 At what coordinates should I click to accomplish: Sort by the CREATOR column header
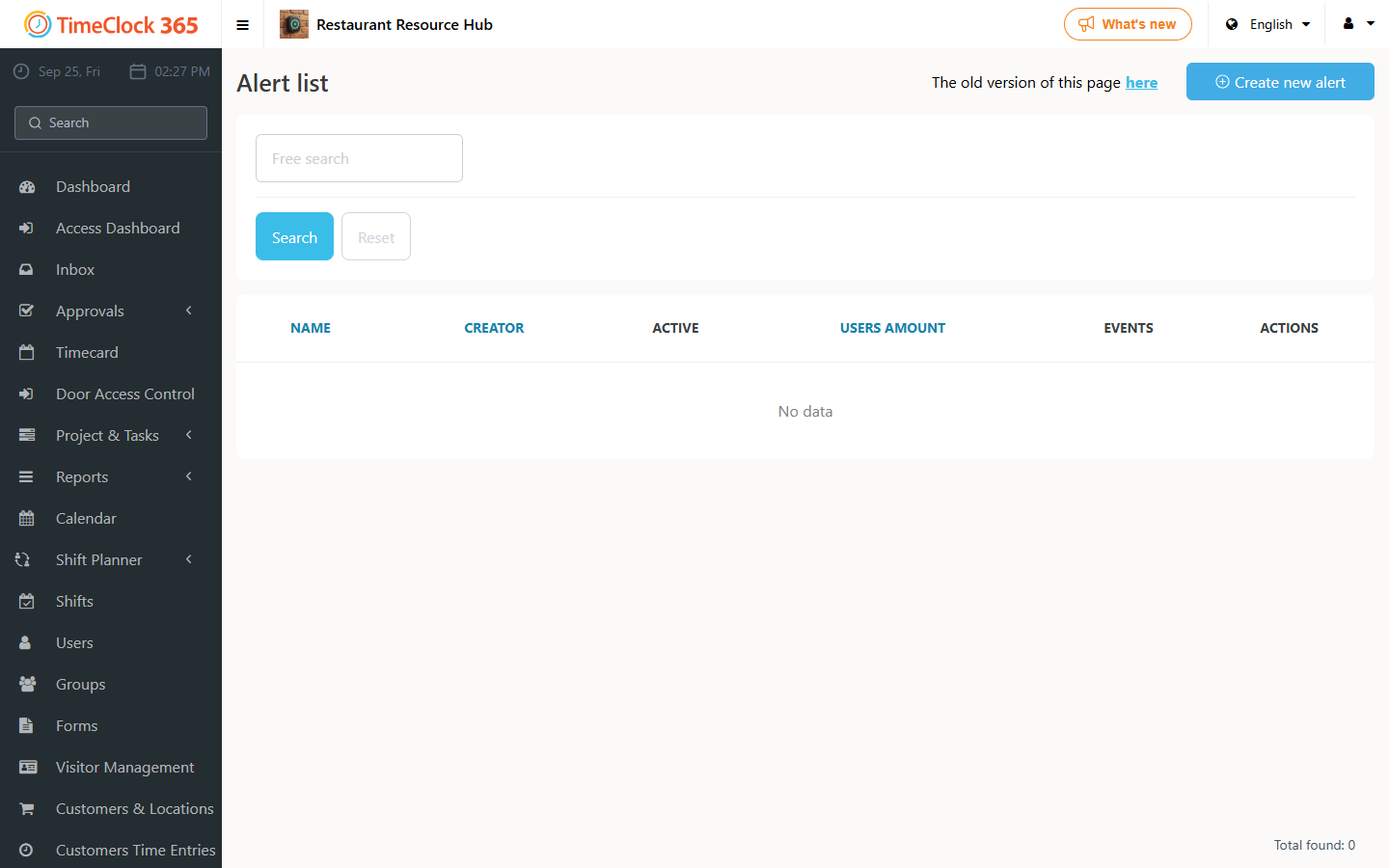pos(494,328)
